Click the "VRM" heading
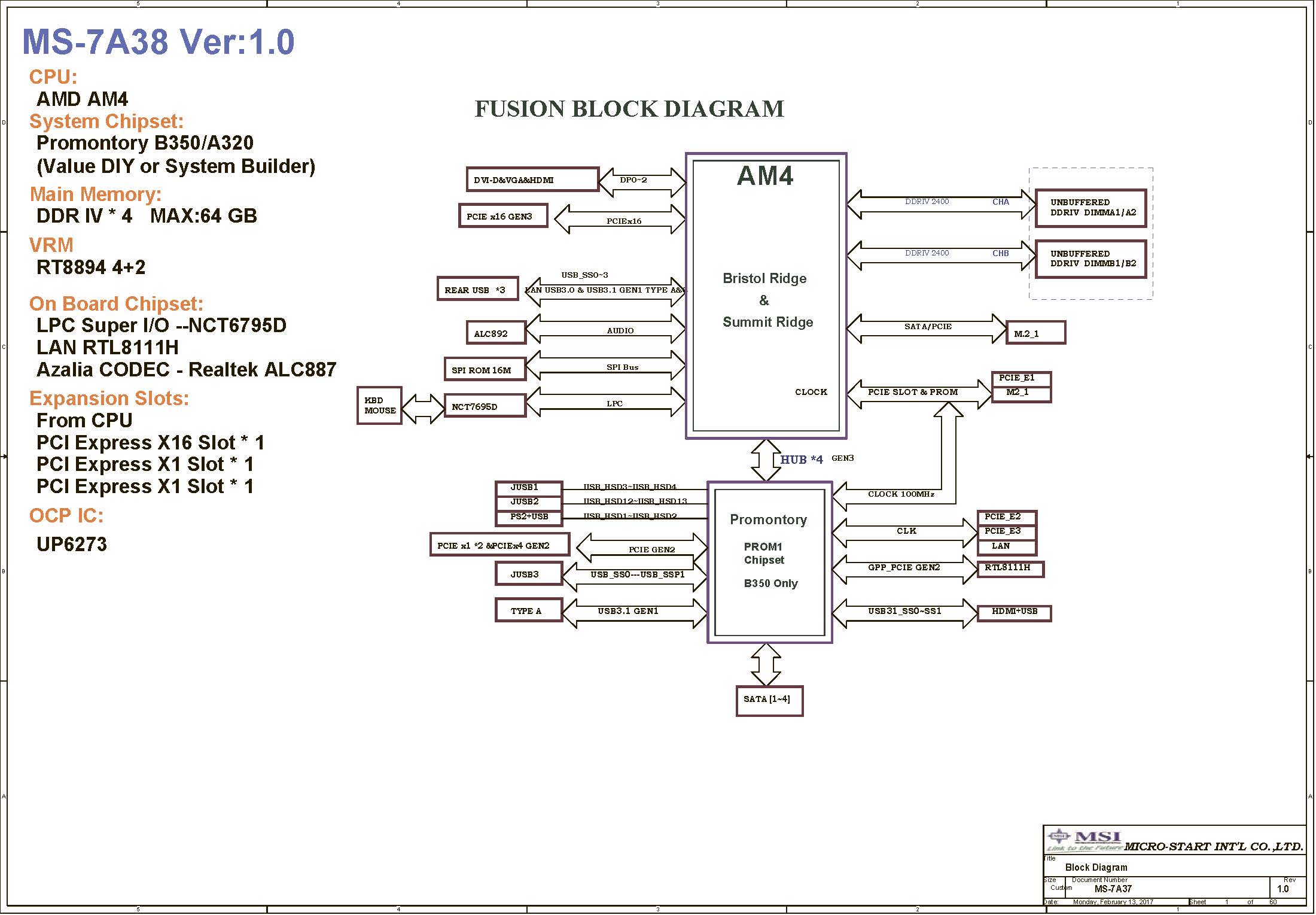1316x915 pixels. [51, 245]
